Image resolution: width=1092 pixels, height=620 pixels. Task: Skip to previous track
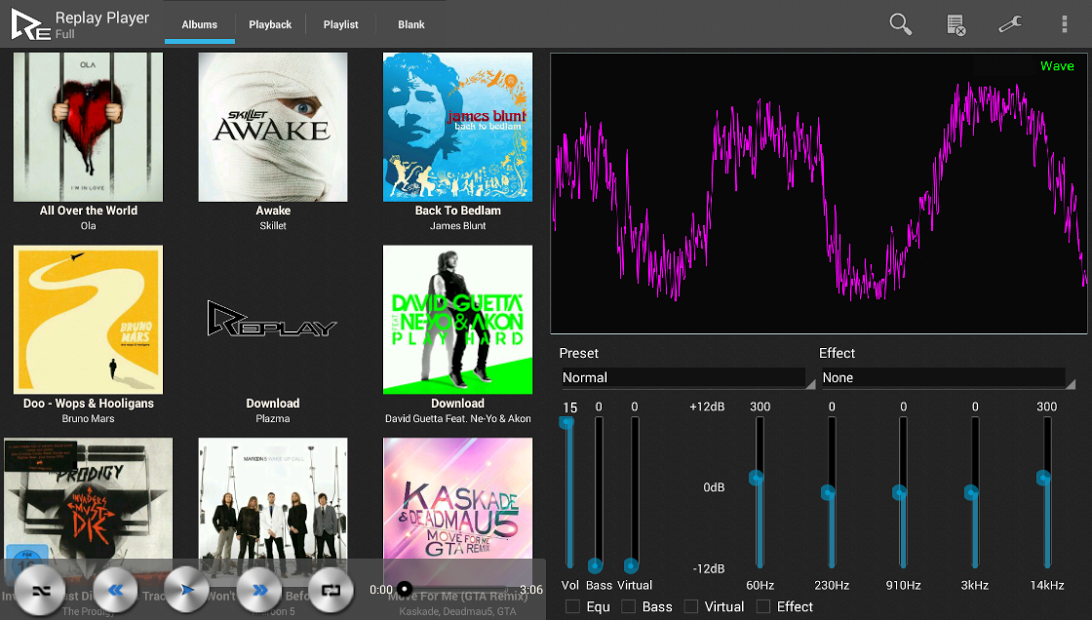[116, 591]
